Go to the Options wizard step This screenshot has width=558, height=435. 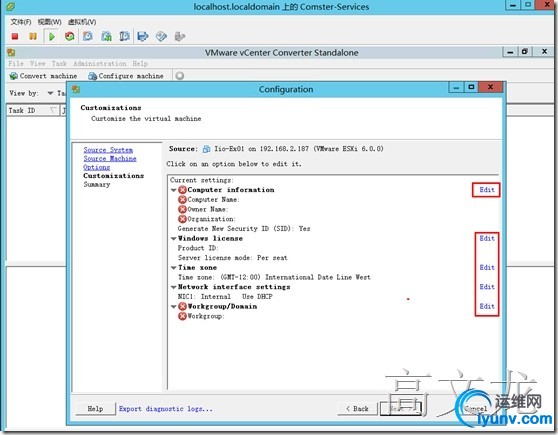(x=96, y=167)
